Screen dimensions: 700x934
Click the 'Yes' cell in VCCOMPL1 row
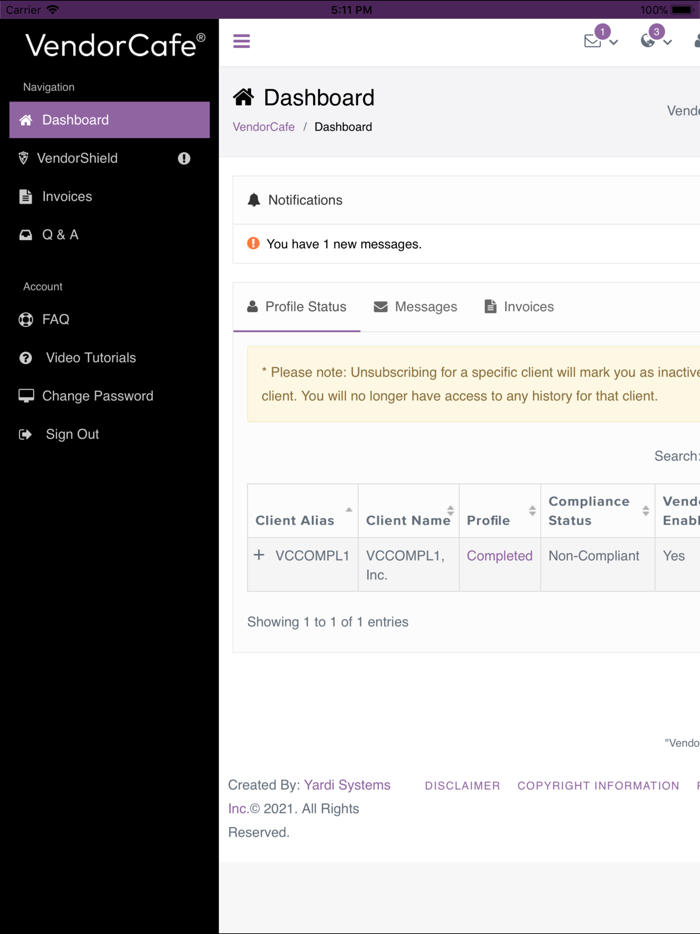(x=674, y=556)
